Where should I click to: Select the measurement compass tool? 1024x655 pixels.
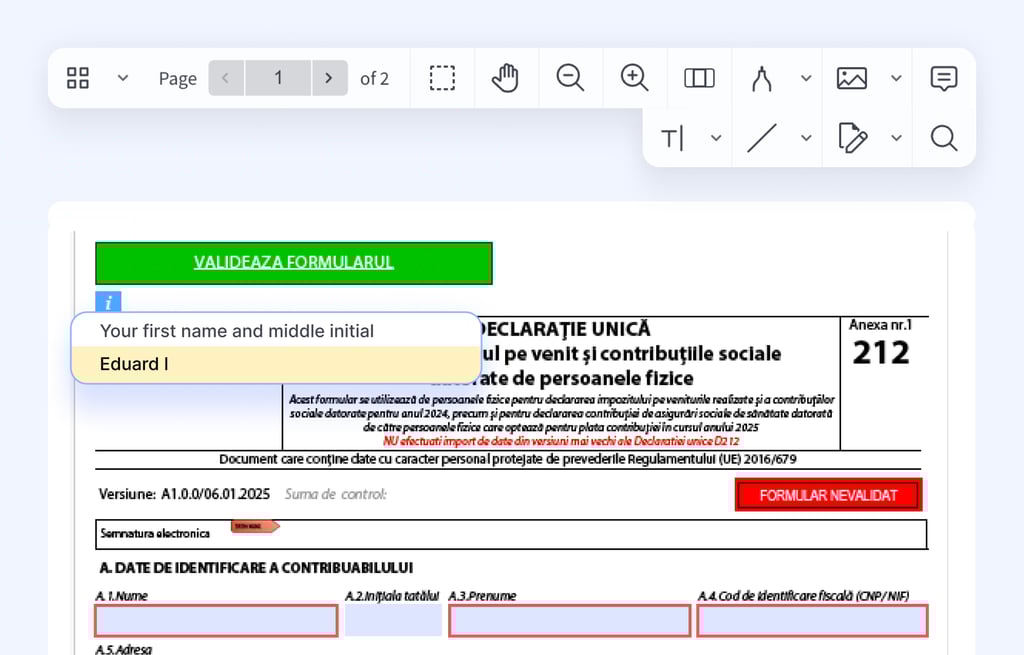click(x=762, y=78)
